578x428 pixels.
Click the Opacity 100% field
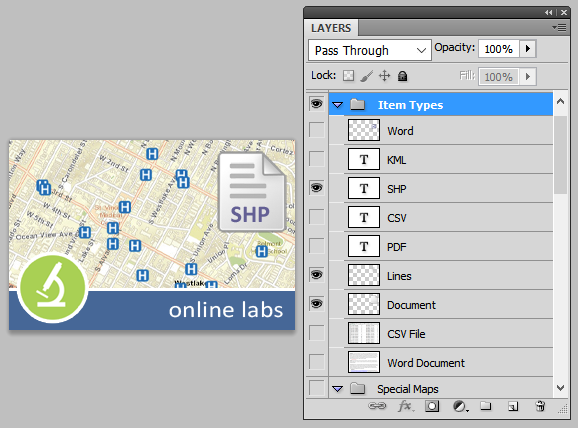click(498, 49)
